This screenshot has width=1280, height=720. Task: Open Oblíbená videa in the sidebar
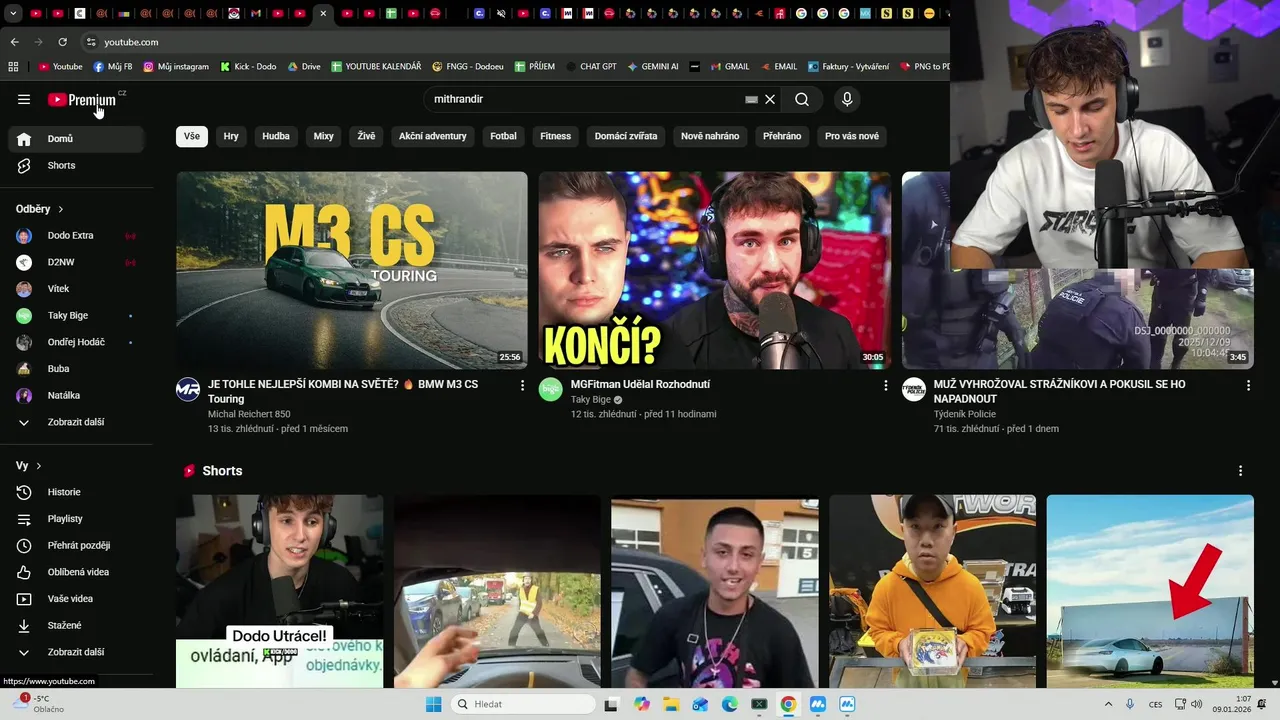76,572
